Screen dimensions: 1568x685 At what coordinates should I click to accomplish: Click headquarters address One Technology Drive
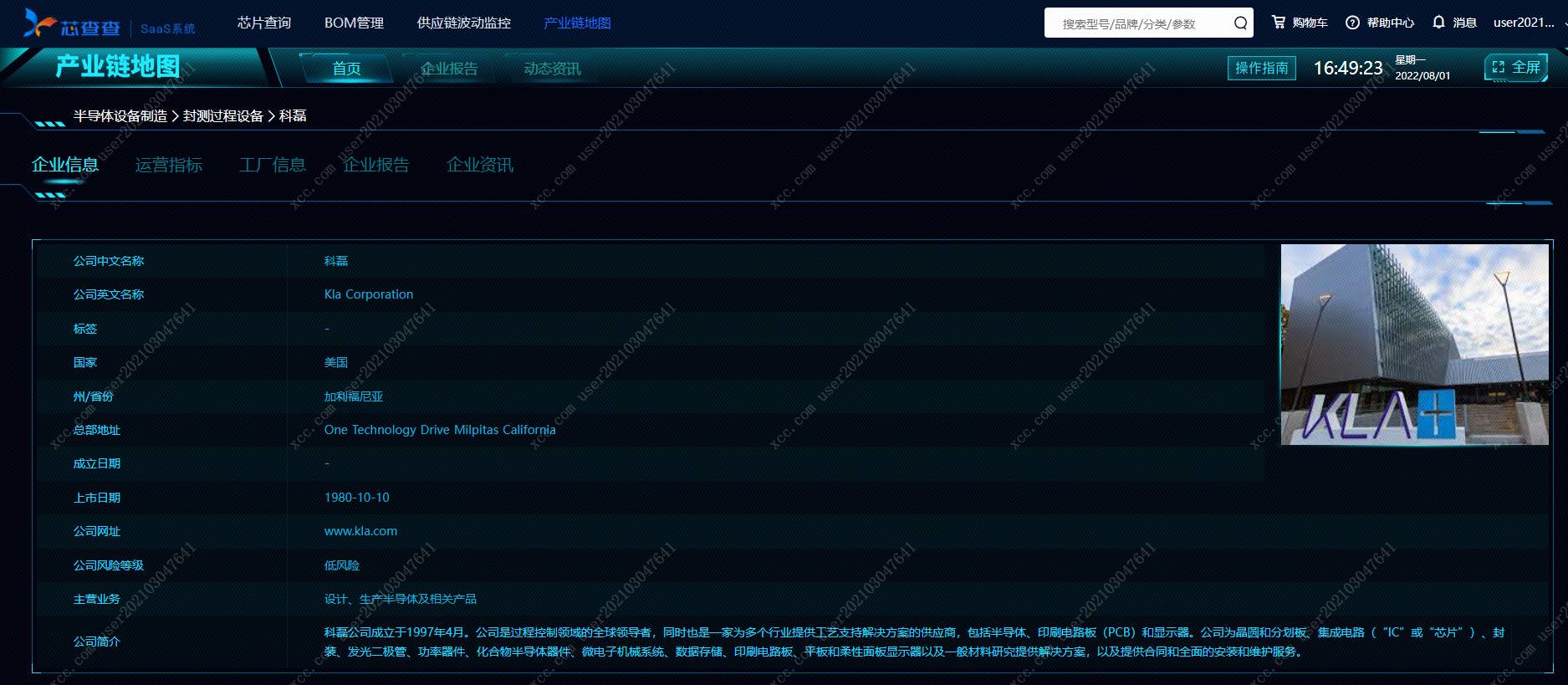pyautogui.click(x=440, y=430)
